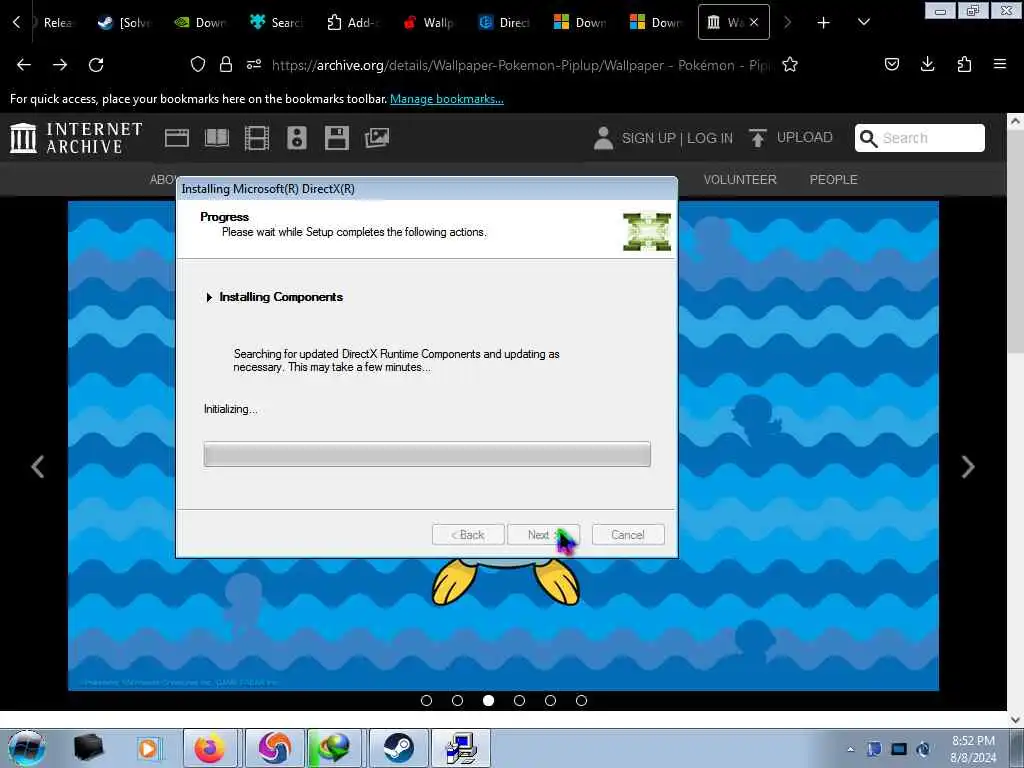
Task: Open the Internet Archive home logo
Action: 76,138
